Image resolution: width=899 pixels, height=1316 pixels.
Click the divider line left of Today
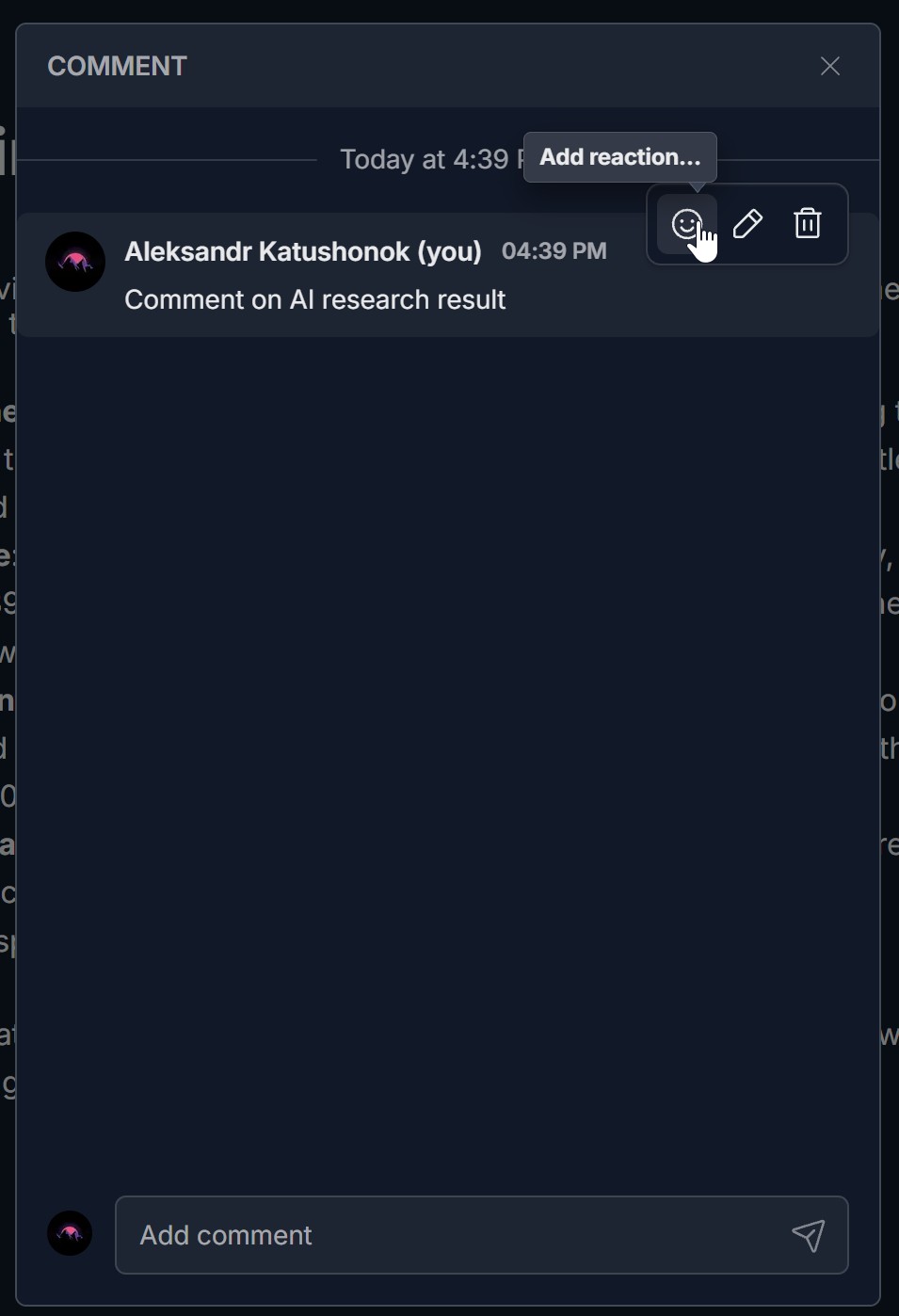(x=168, y=160)
